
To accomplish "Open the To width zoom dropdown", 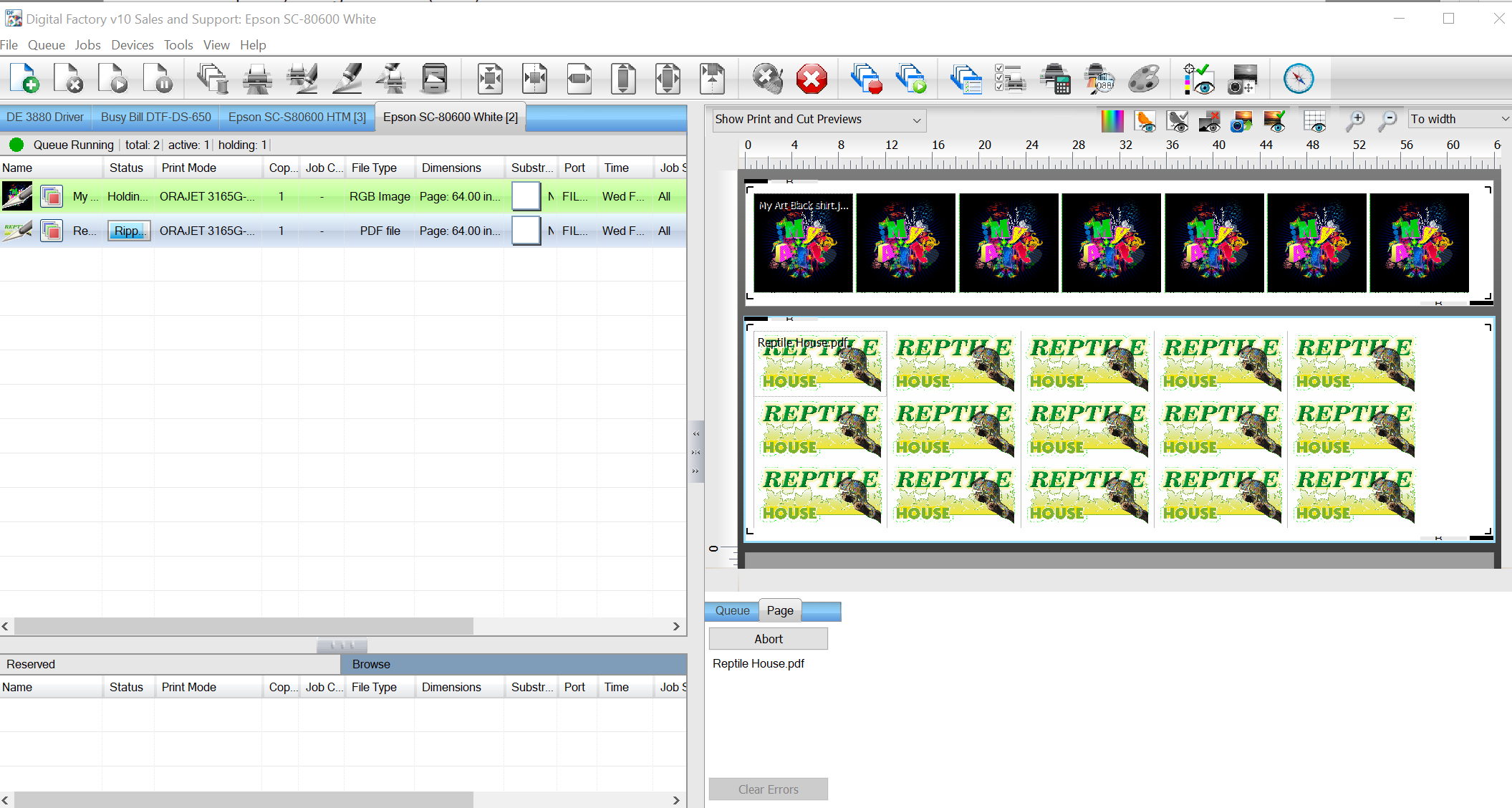I will point(1460,119).
